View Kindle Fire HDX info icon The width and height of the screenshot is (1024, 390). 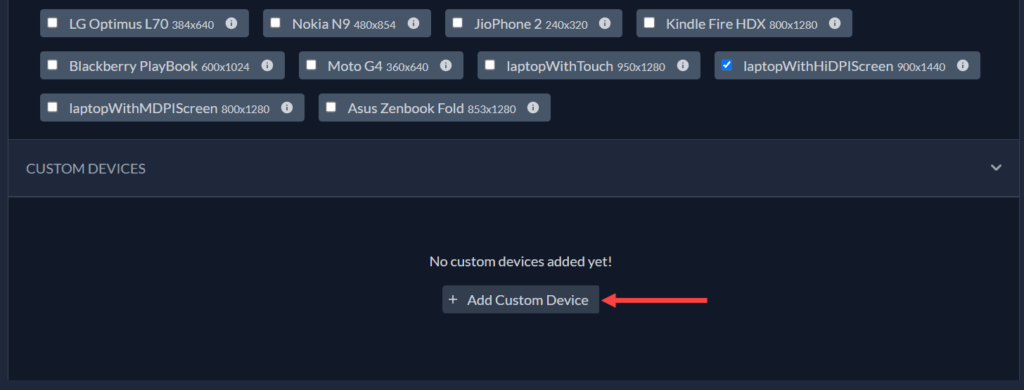(x=835, y=23)
